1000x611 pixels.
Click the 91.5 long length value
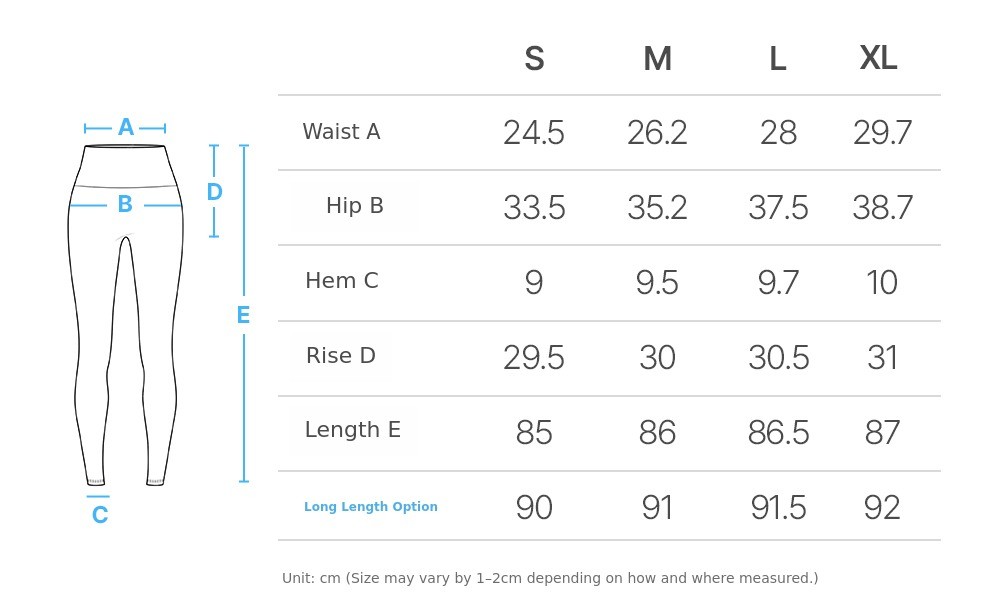pyautogui.click(x=779, y=508)
